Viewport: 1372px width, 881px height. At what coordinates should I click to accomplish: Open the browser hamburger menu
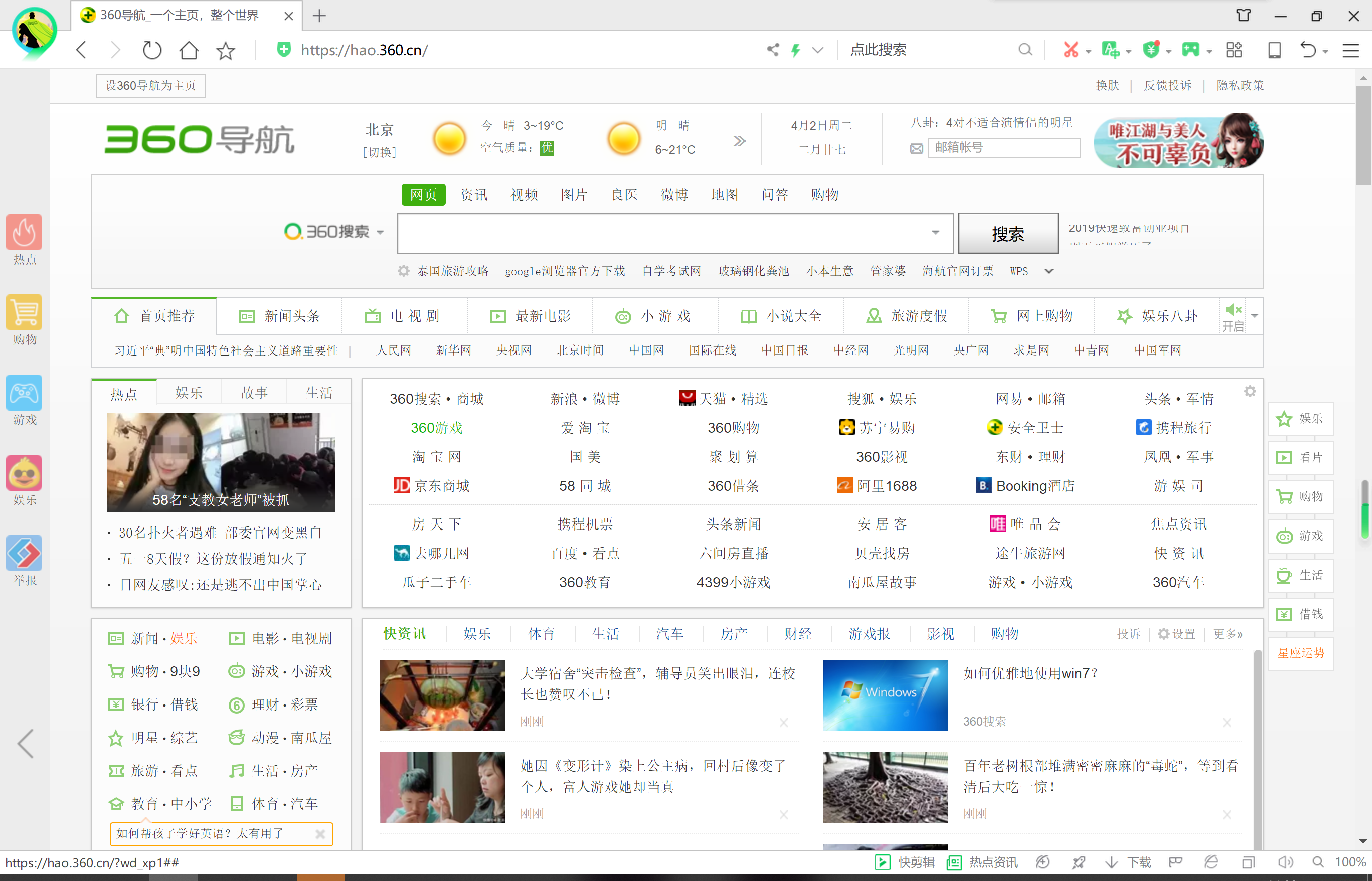(x=1351, y=50)
